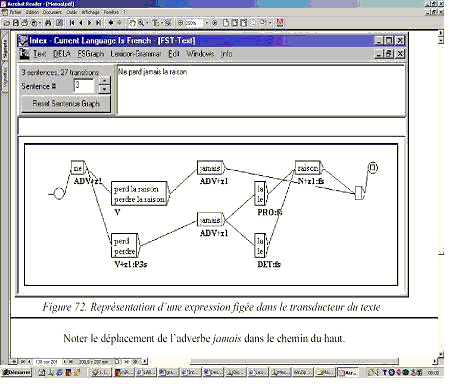Go to next page using toolbar arrow
This screenshot has width=450, height=384.
(x=89, y=23)
